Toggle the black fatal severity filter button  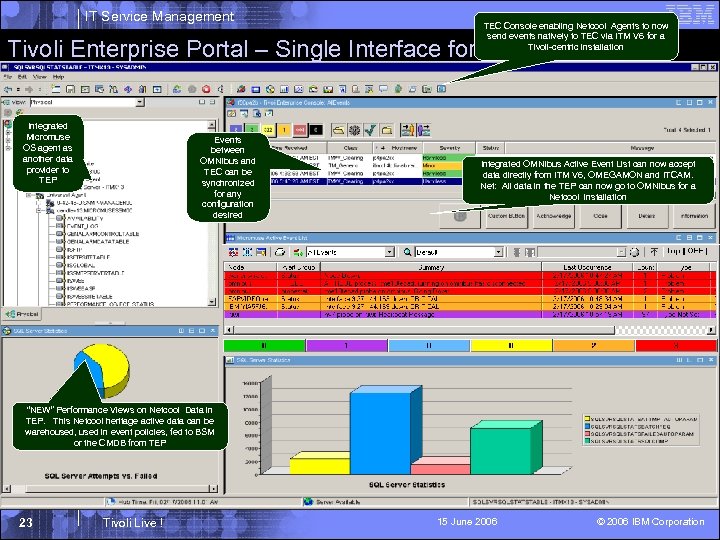(316, 130)
